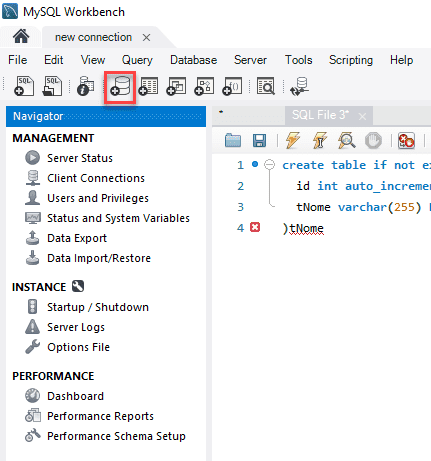Open the Query menu
Image resolution: width=431 pixels, height=461 pixels.
(x=137, y=60)
